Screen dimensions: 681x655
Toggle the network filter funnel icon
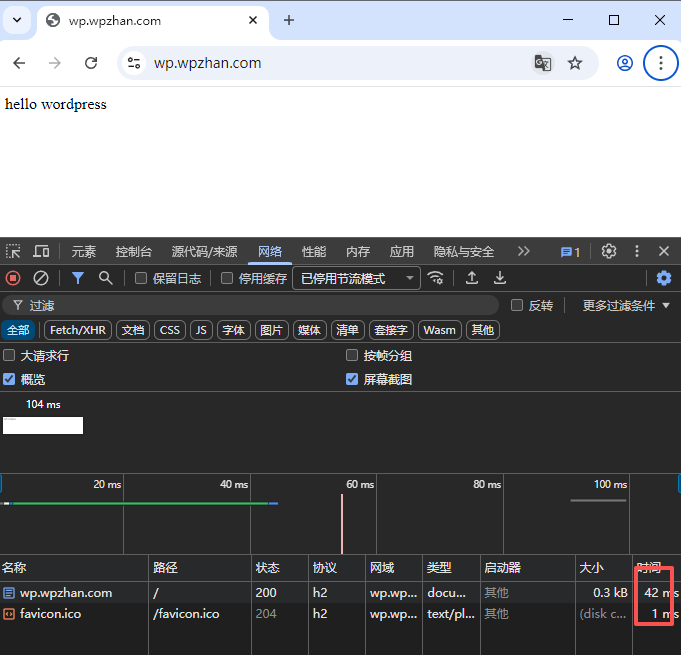(77, 278)
